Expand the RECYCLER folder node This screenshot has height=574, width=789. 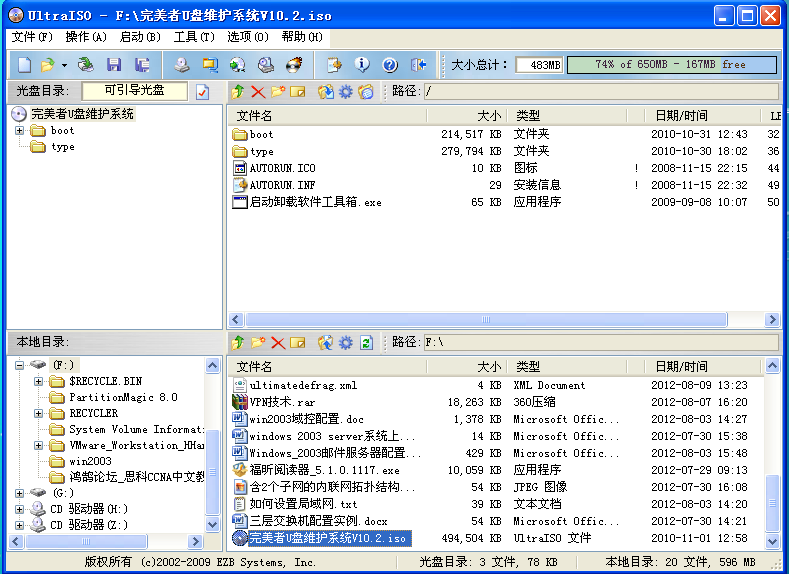point(38,414)
